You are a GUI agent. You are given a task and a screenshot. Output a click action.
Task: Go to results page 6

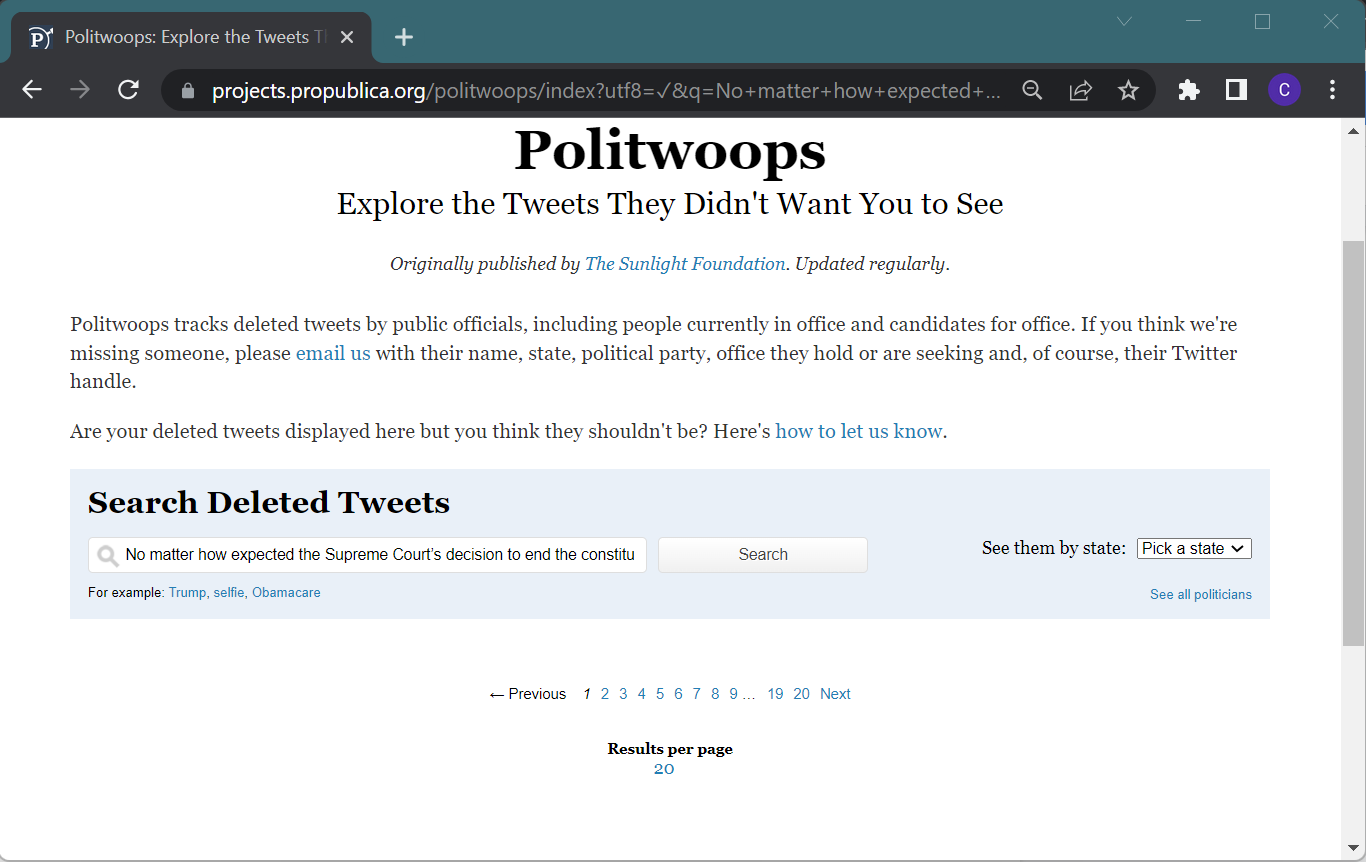click(x=678, y=694)
